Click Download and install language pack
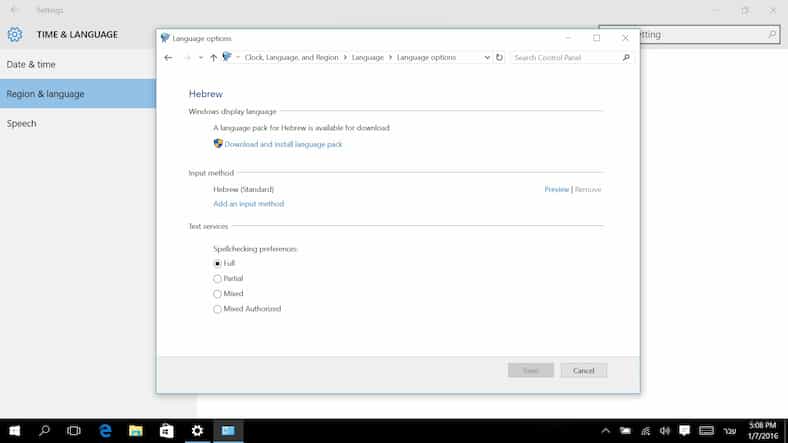 tap(283, 144)
